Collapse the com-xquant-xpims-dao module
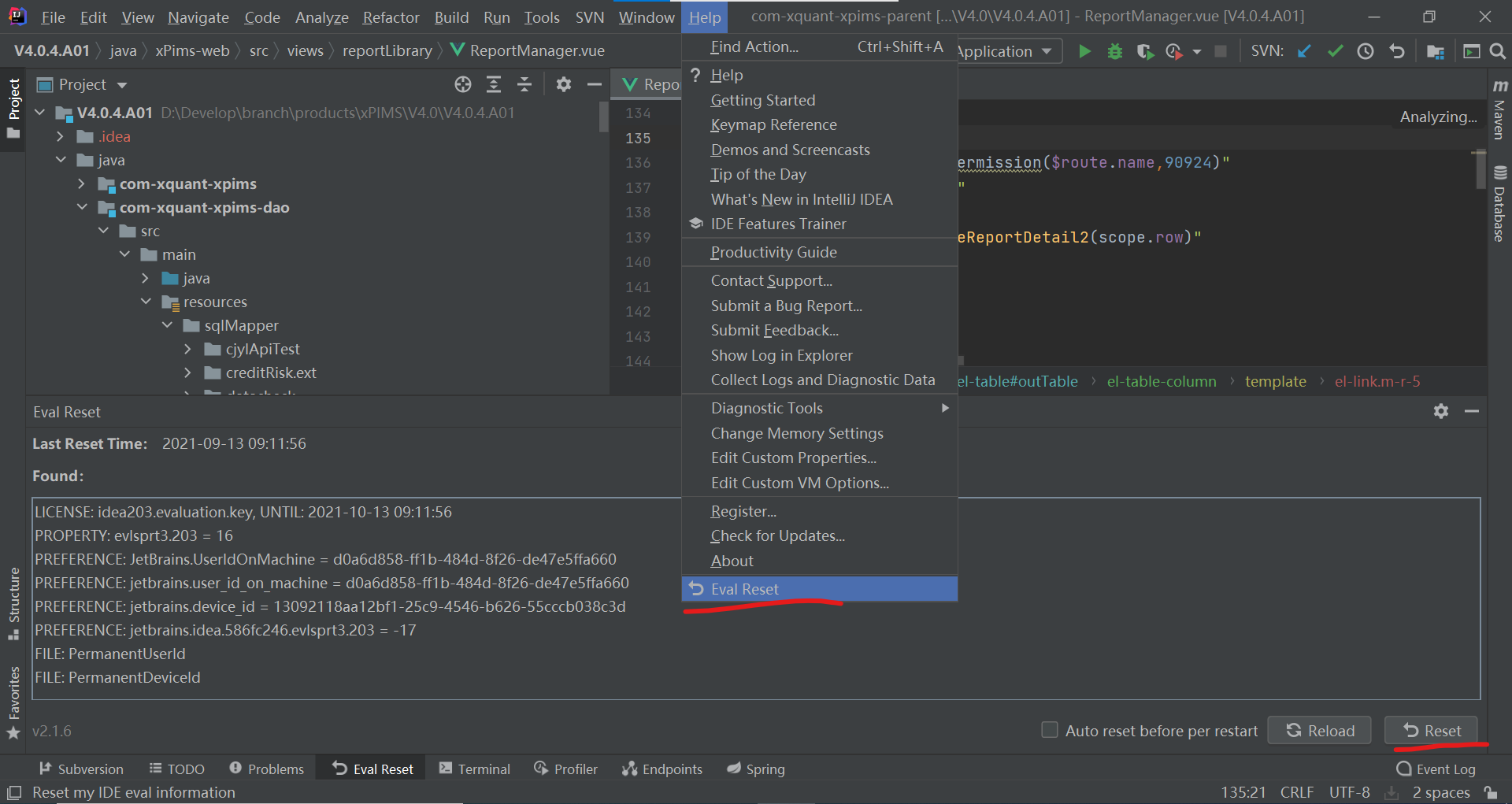The image size is (1512, 804). (82, 207)
